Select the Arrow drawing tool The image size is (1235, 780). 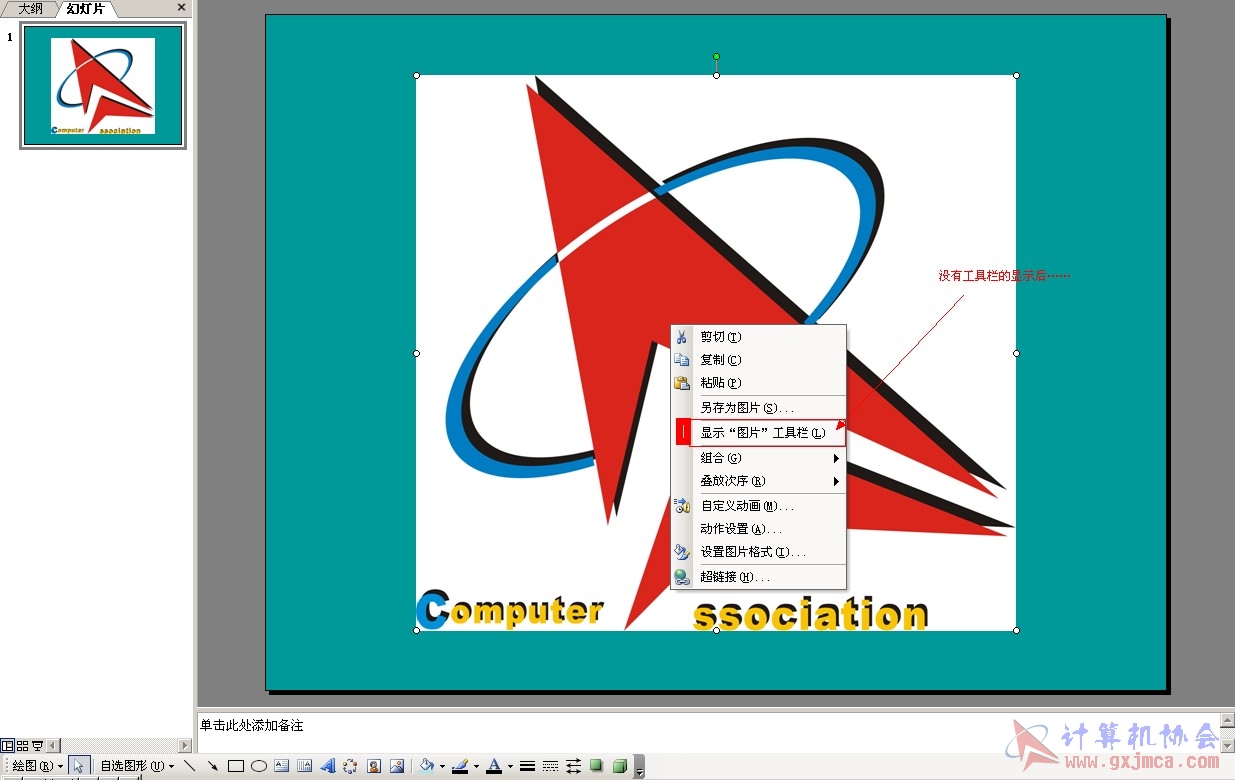[213, 766]
